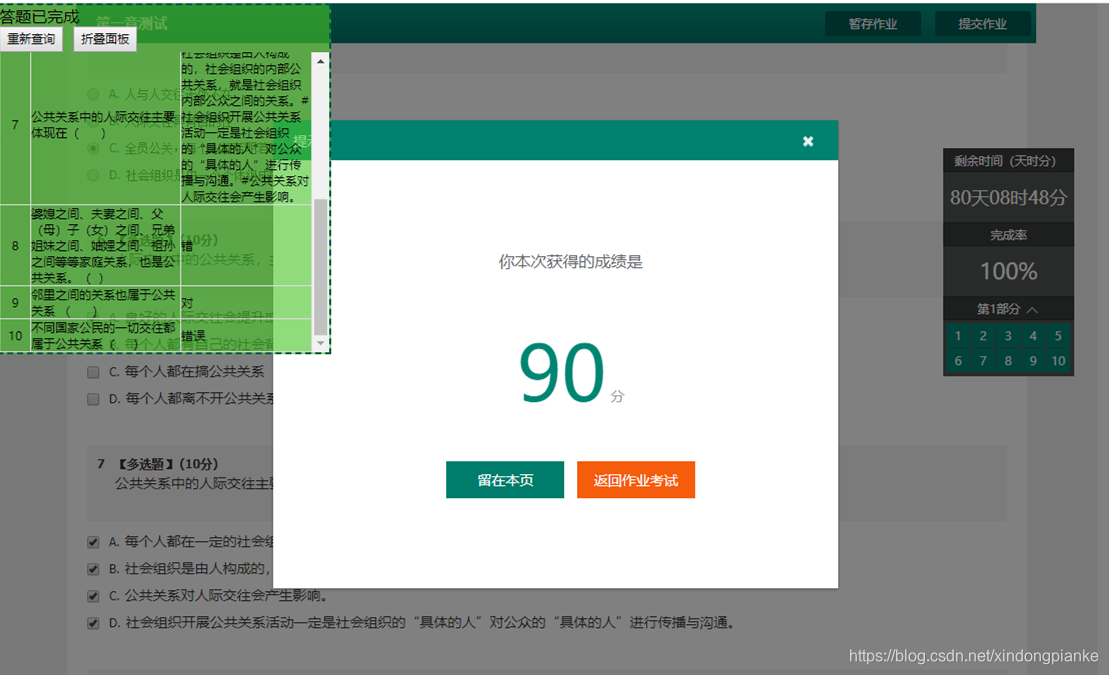1109x675 pixels.
Task: Select radio option C 全员公关
Action: [93, 148]
